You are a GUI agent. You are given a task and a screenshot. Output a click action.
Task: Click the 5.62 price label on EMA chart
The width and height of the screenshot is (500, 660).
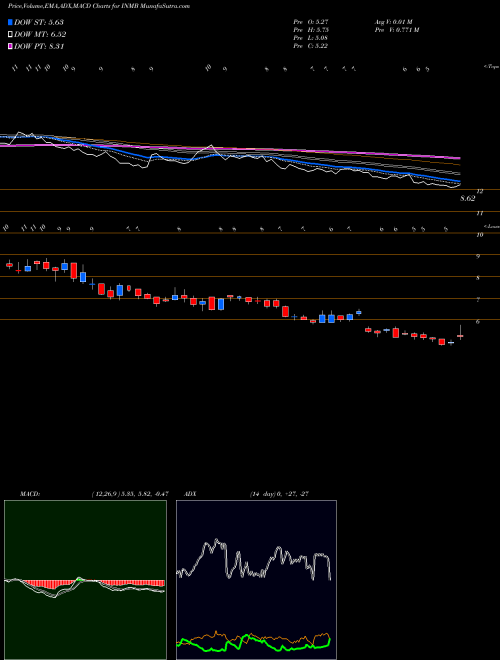point(467,198)
